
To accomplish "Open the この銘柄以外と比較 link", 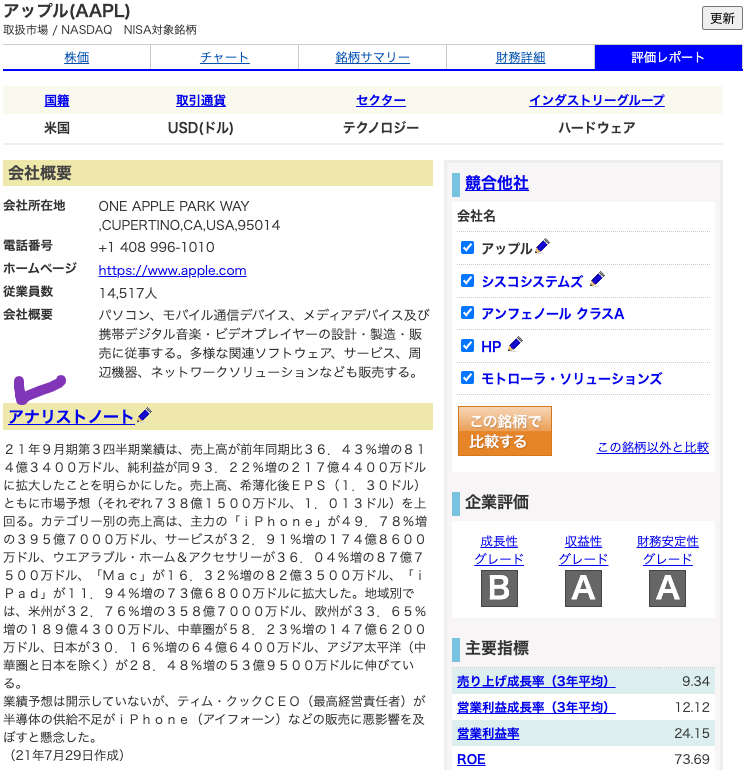I will (x=653, y=447).
